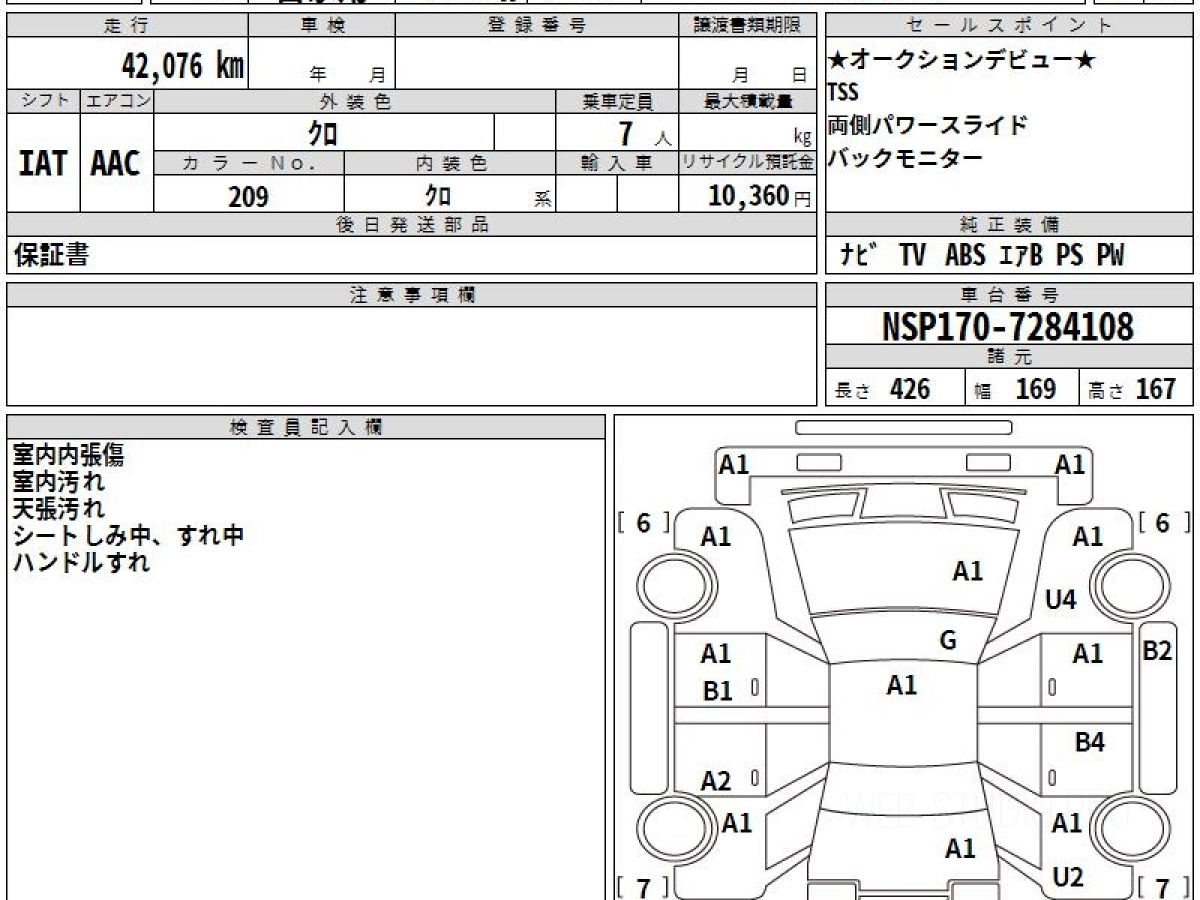Select the IAT shift type cell
1200x900 pixels.
pyautogui.click(x=43, y=162)
